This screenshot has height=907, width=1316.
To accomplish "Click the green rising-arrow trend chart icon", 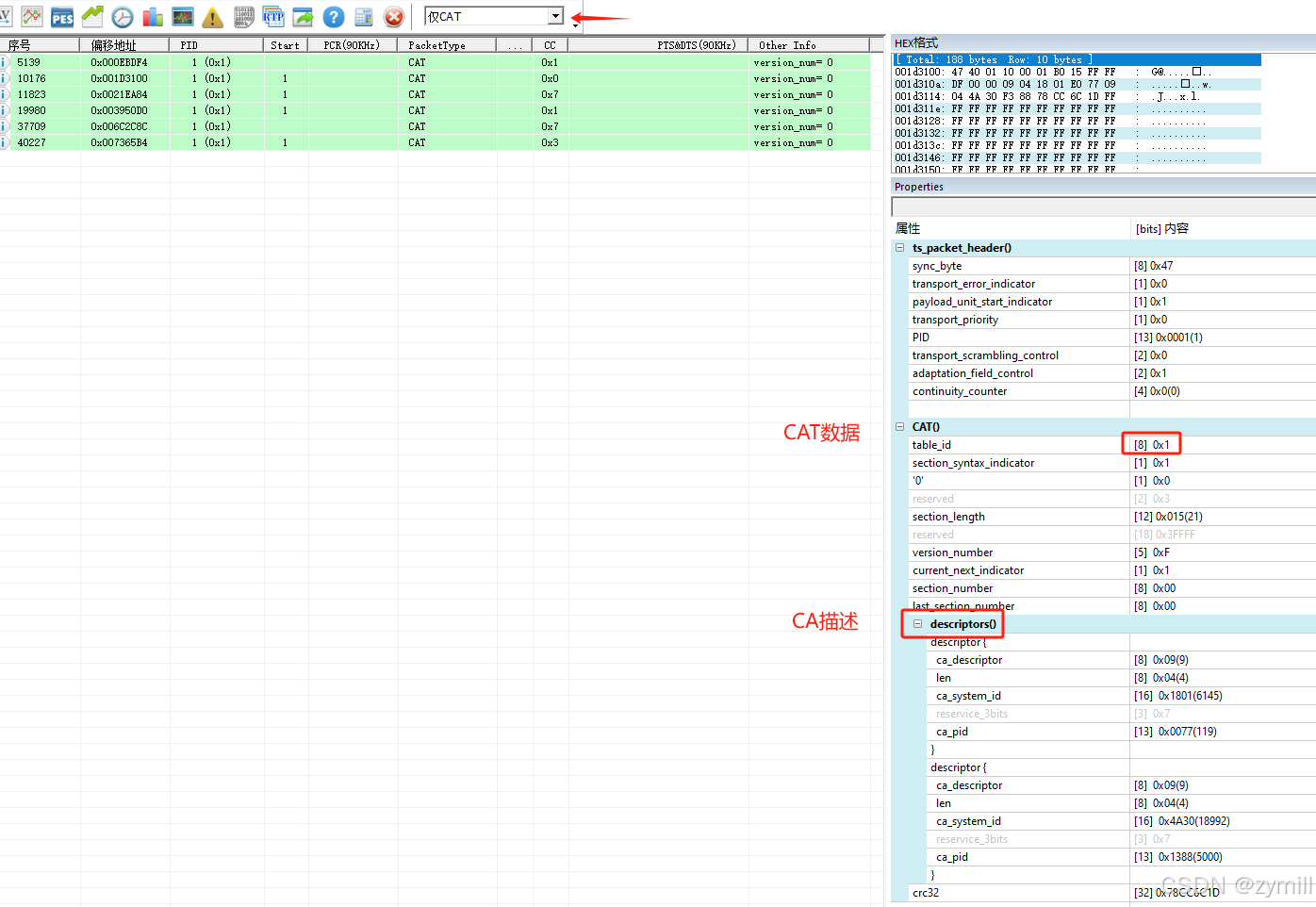I will [92, 16].
